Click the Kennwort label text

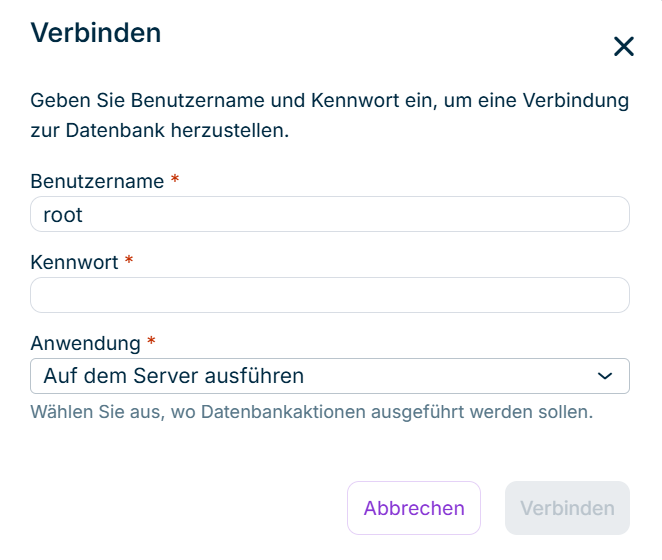pos(74,262)
